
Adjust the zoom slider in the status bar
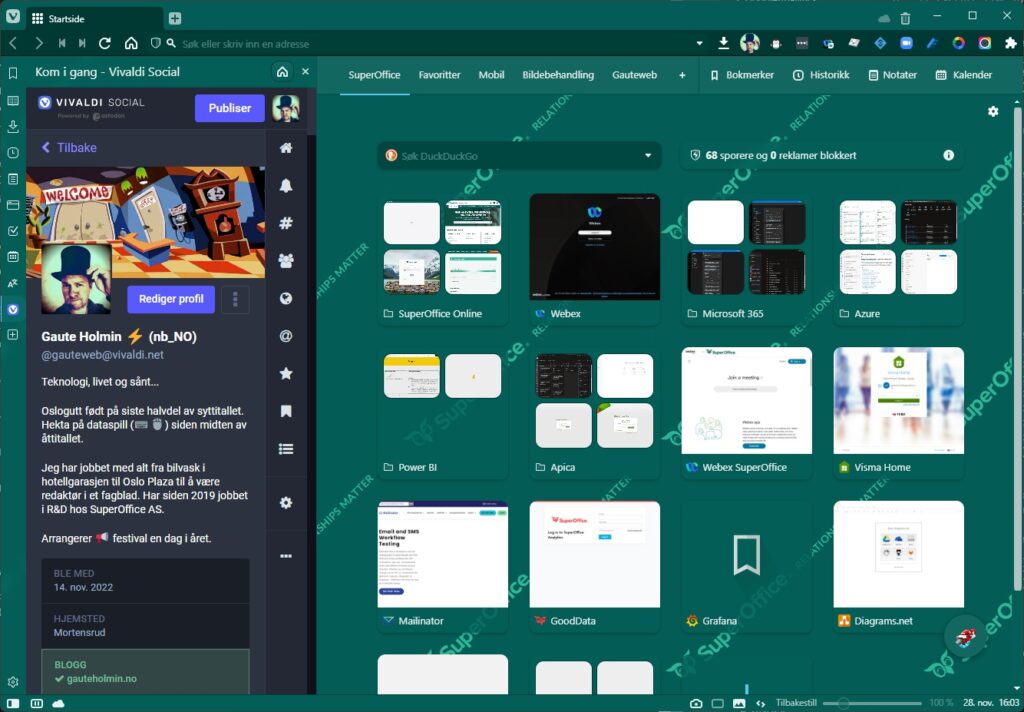coord(872,703)
